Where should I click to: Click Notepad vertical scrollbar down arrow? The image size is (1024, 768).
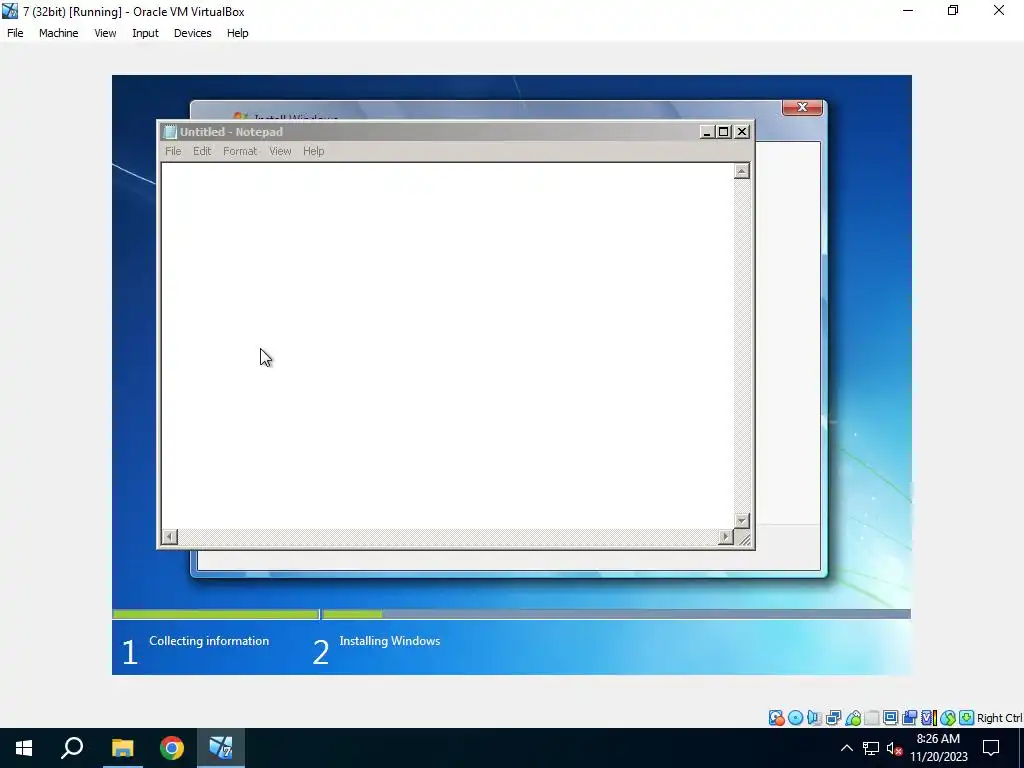[741, 520]
